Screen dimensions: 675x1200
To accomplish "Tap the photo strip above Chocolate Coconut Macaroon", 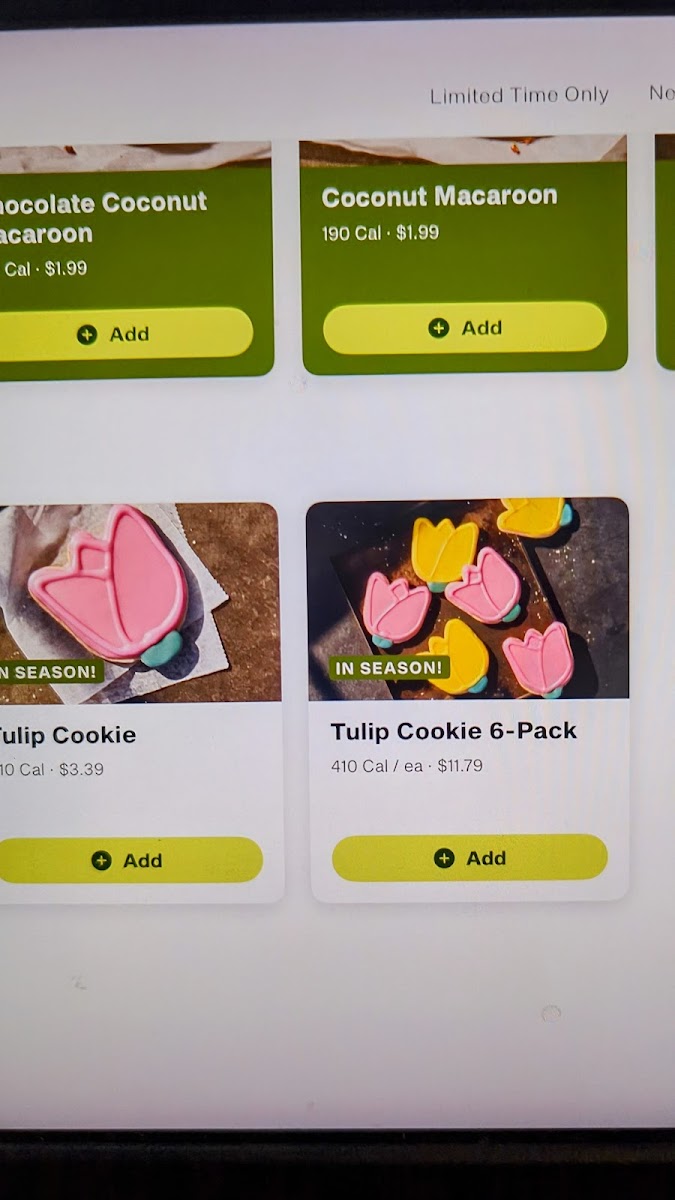I will pos(135,157).
